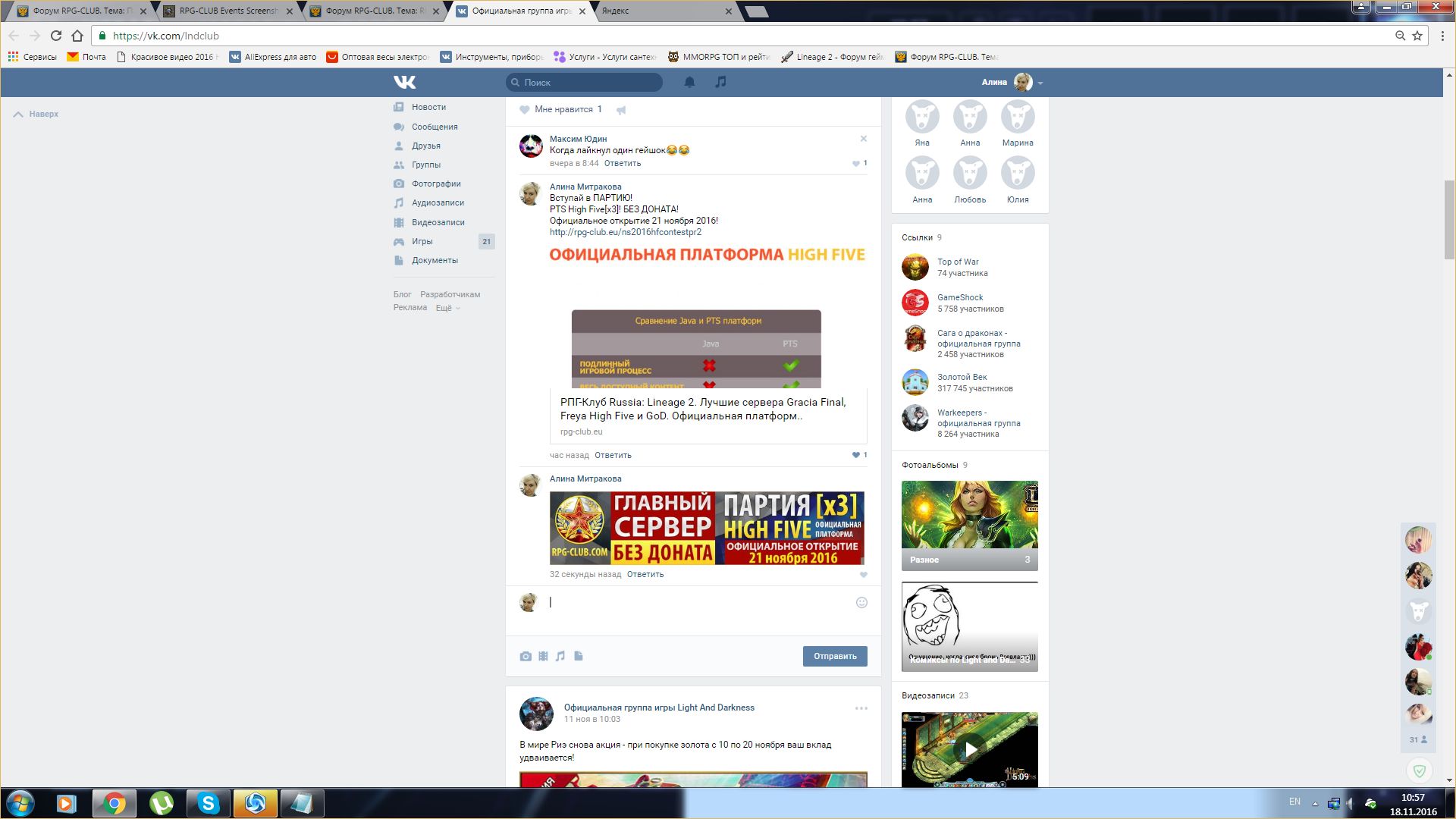Image resolution: width=1456 pixels, height=819 pixels.
Task: Click the VK logo in header
Action: point(404,82)
